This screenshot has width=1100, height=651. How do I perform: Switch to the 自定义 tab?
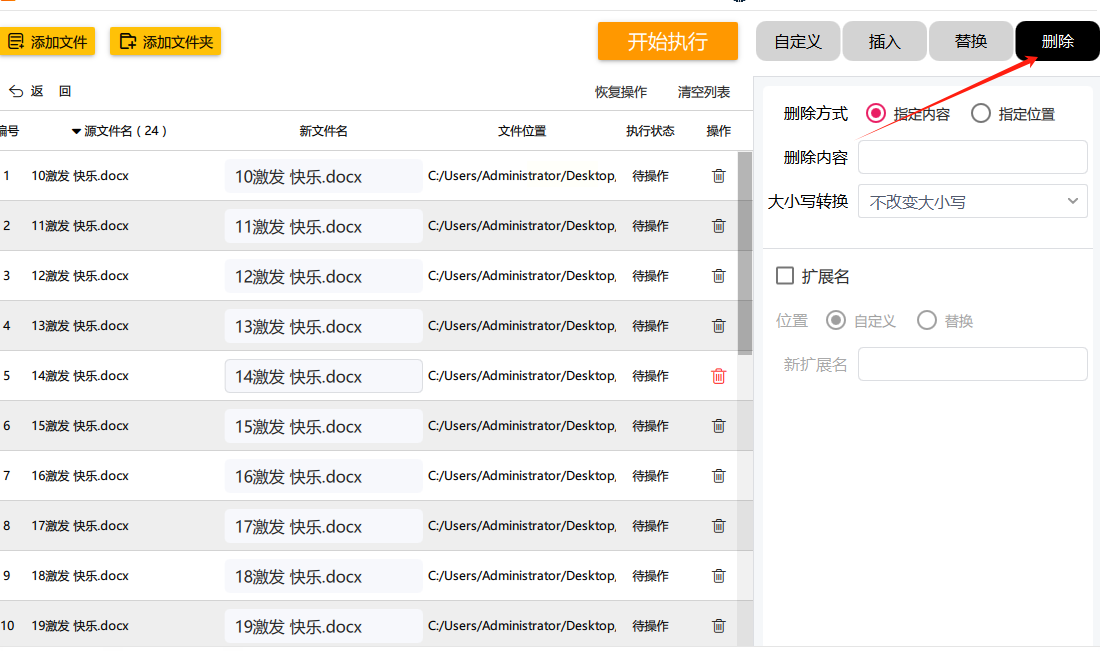click(798, 41)
